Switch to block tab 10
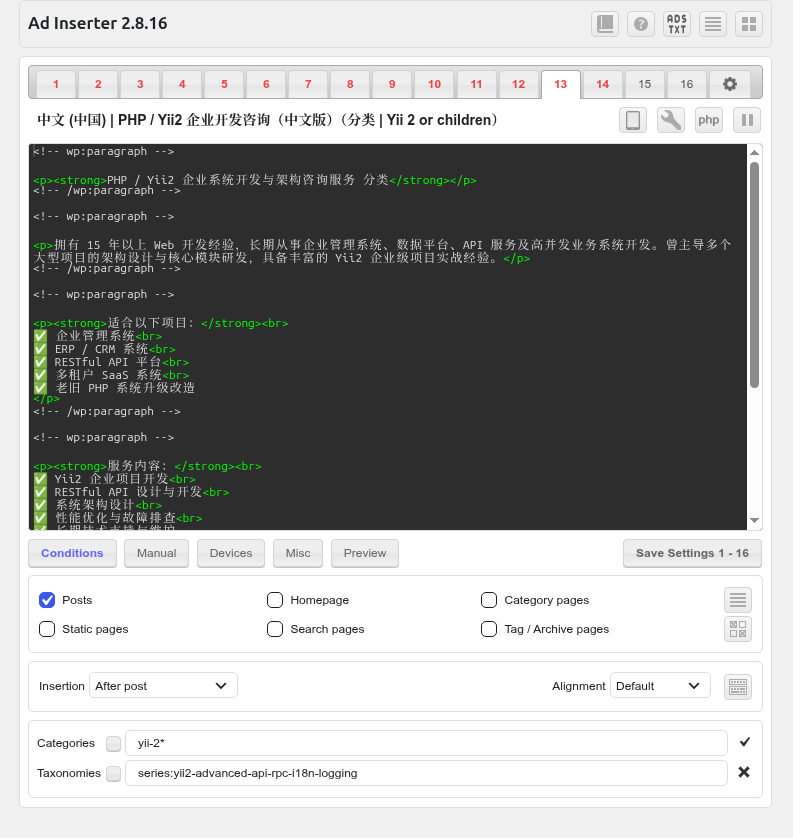The height and width of the screenshot is (838, 793). tap(434, 84)
